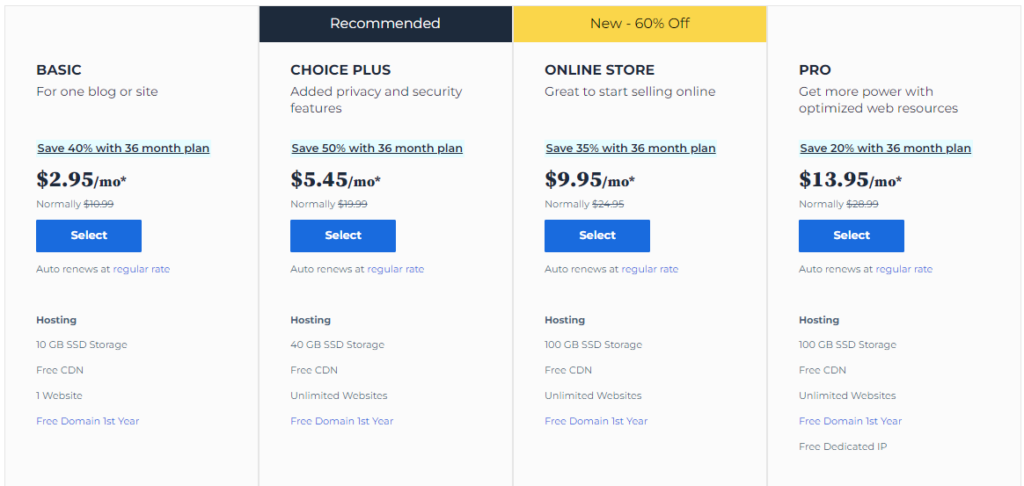Open ONLINE STORE Free Domain 1st Year link
This screenshot has width=1024, height=486.
click(596, 421)
